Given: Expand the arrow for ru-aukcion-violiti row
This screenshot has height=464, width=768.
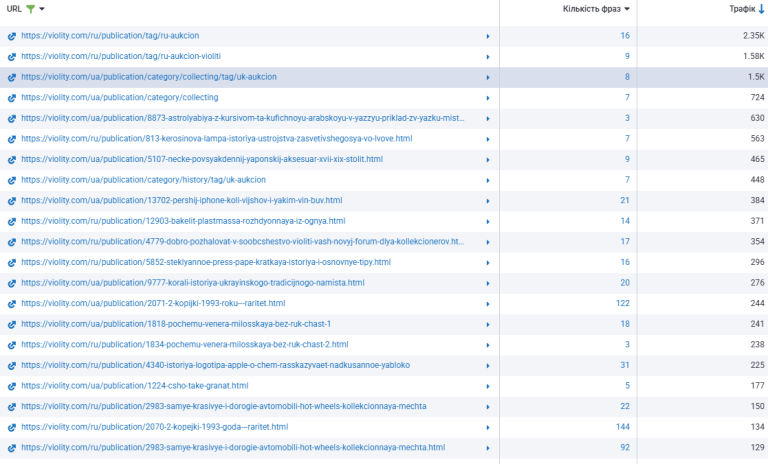Looking at the screenshot, I should [488, 57].
